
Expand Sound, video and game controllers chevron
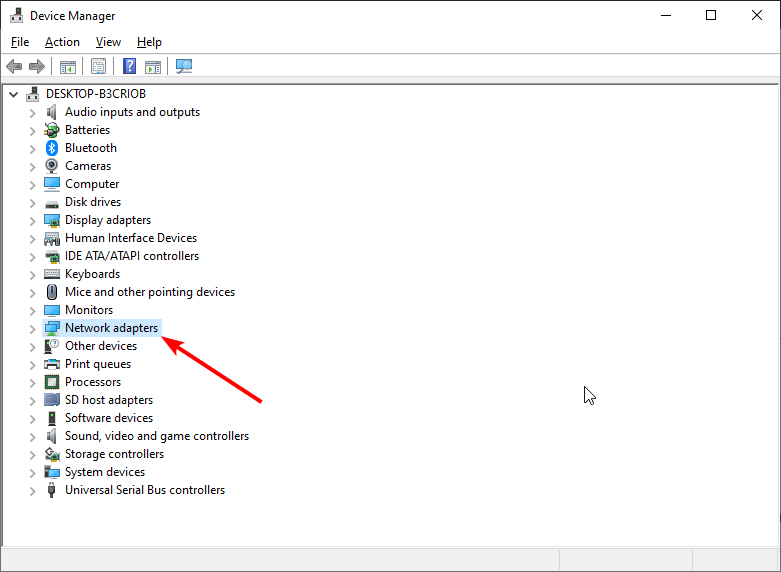pos(32,437)
